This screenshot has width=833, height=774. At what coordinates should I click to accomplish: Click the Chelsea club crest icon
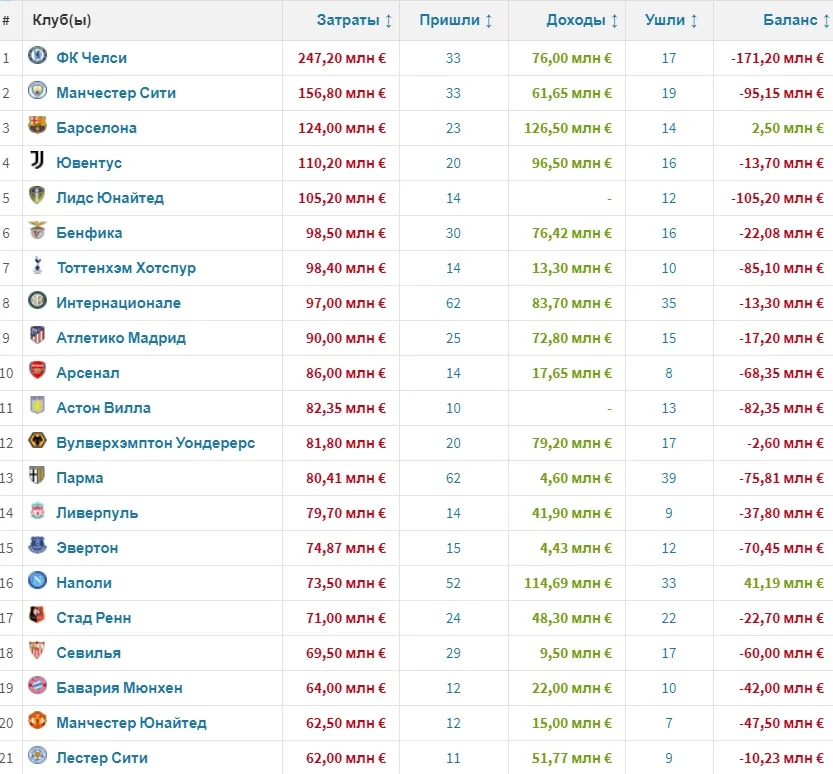coord(37,57)
